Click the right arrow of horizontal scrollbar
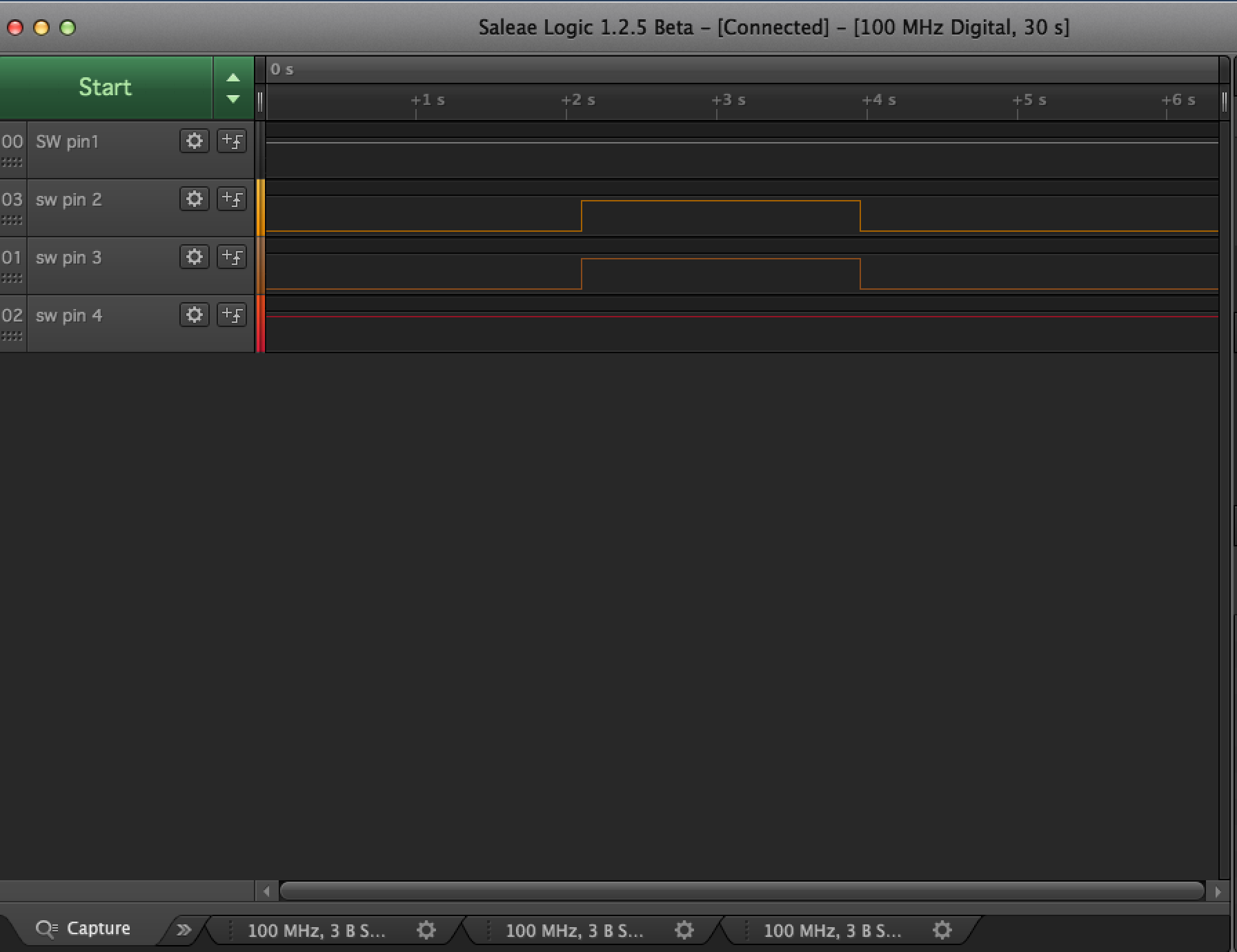The height and width of the screenshot is (952, 1237). click(x=1218, y=891)
